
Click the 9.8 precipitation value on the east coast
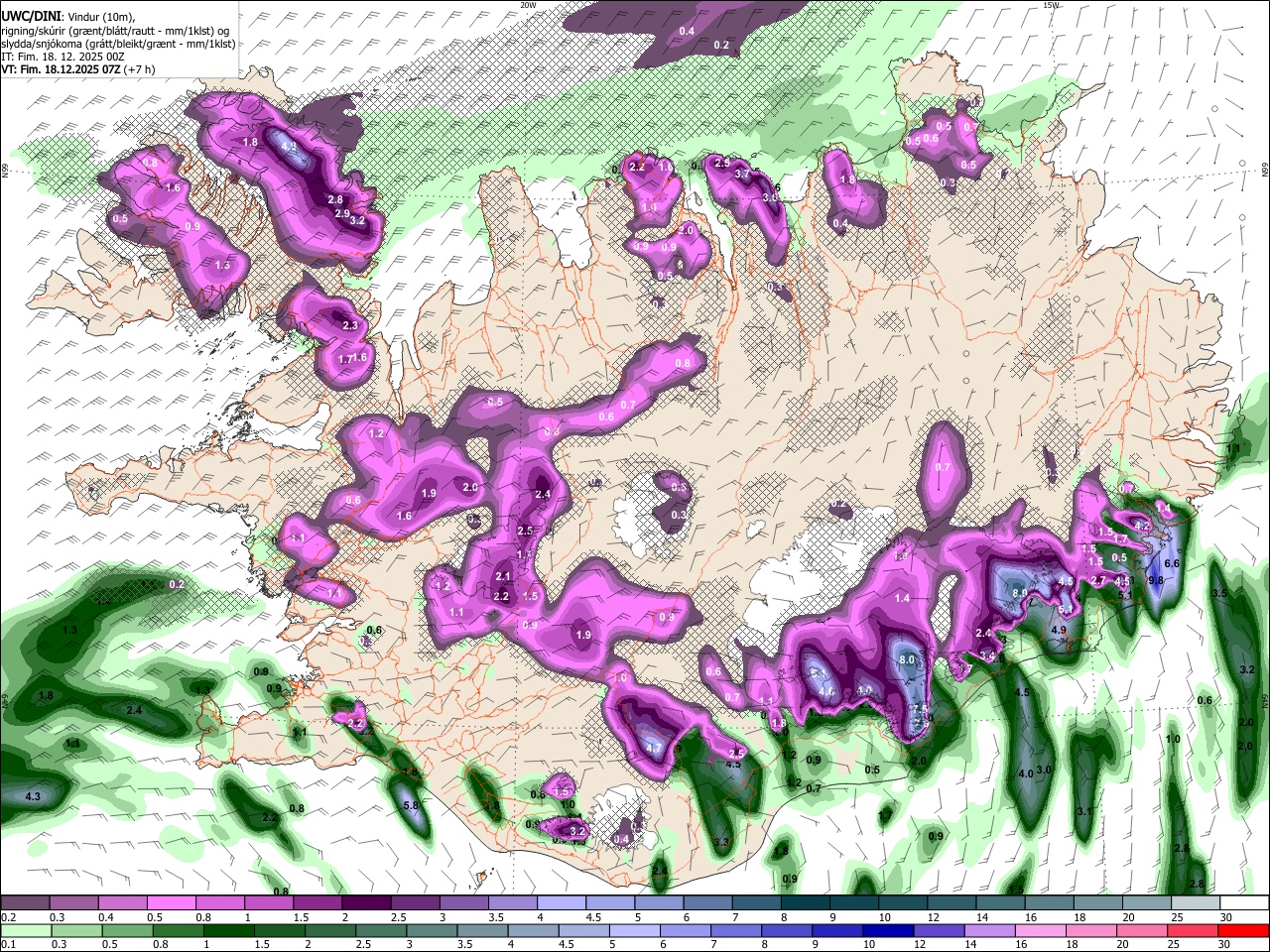pyautogui.click(x=1156, y=580)
